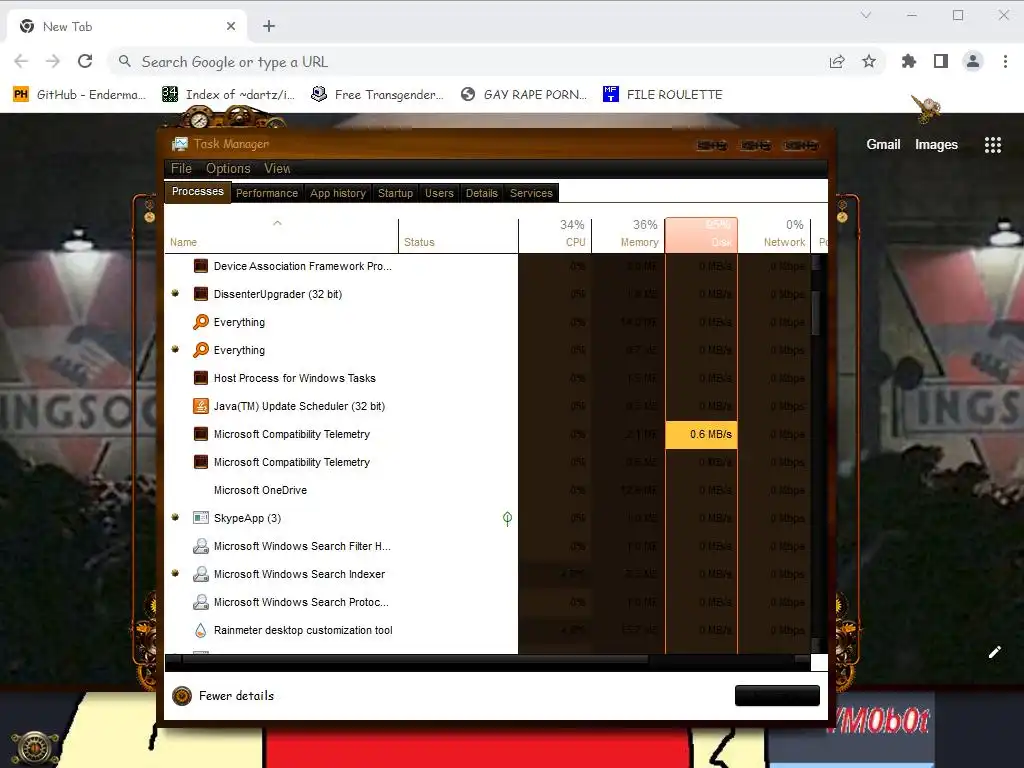Expand the Microsoft Windows Search Indexer group

coord(175,573)
